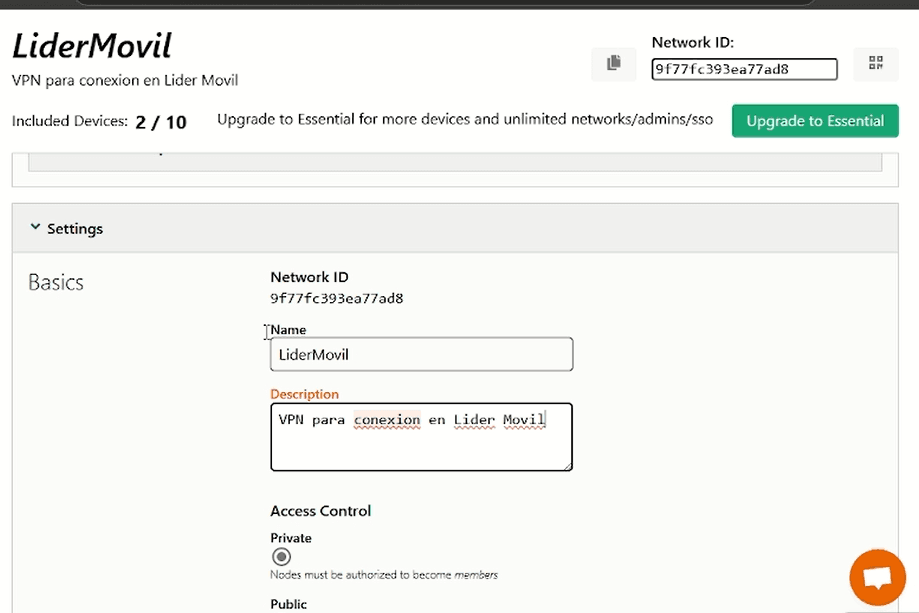919x613 pixels.
Task: Click the Network ID box in header
Action: click(x=744, y=69)
